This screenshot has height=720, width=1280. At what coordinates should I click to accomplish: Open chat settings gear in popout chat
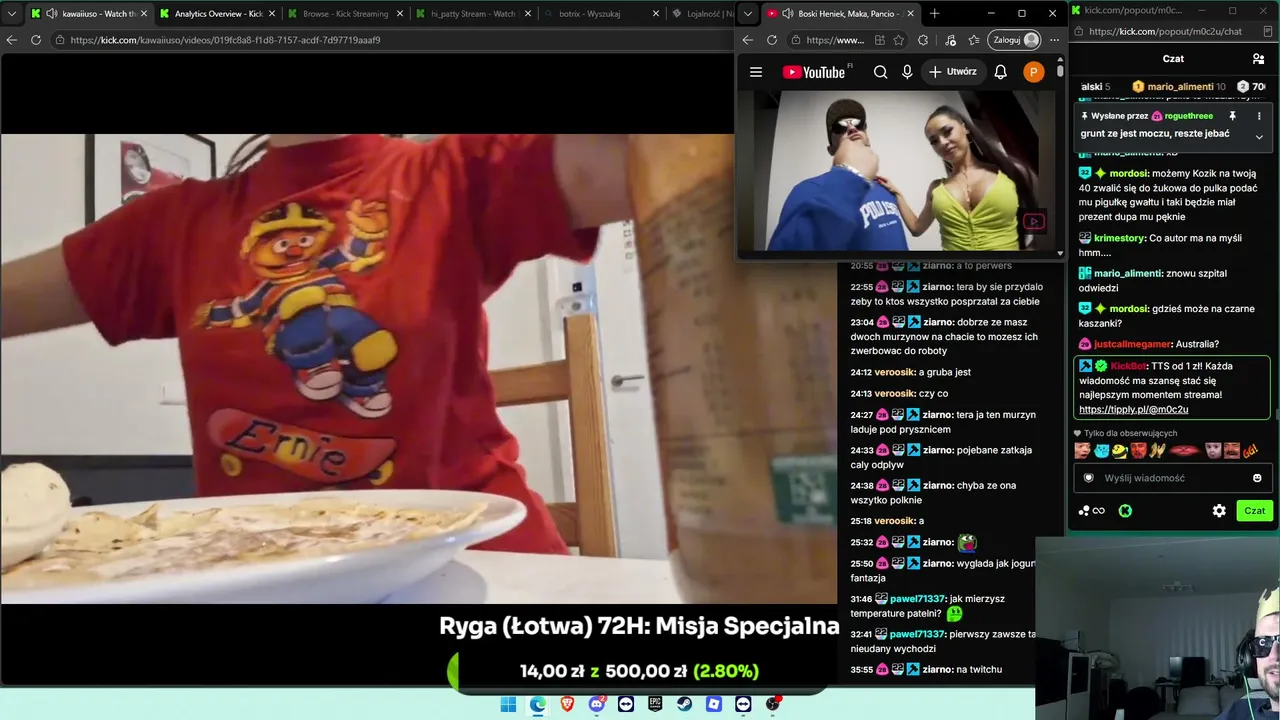1219,511
